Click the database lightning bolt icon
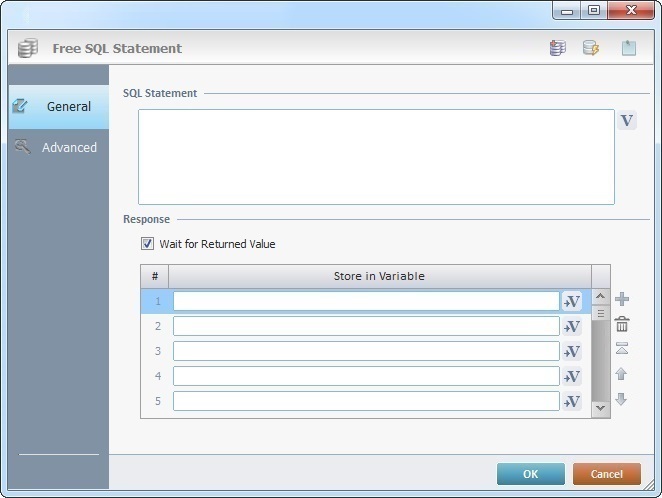662x498 pixels. pyautogui.click(x=591, y=48)
